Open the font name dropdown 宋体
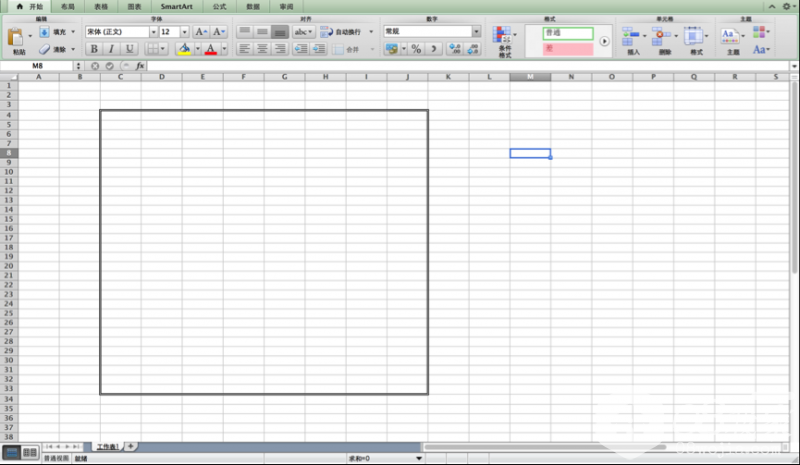 [x=153, y=32]
